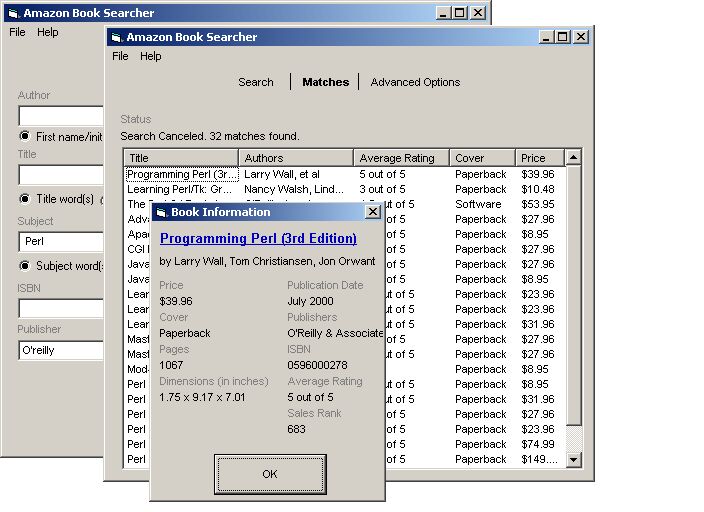Open Help menu in front window
704x512 pixels.
coord(150,56)
